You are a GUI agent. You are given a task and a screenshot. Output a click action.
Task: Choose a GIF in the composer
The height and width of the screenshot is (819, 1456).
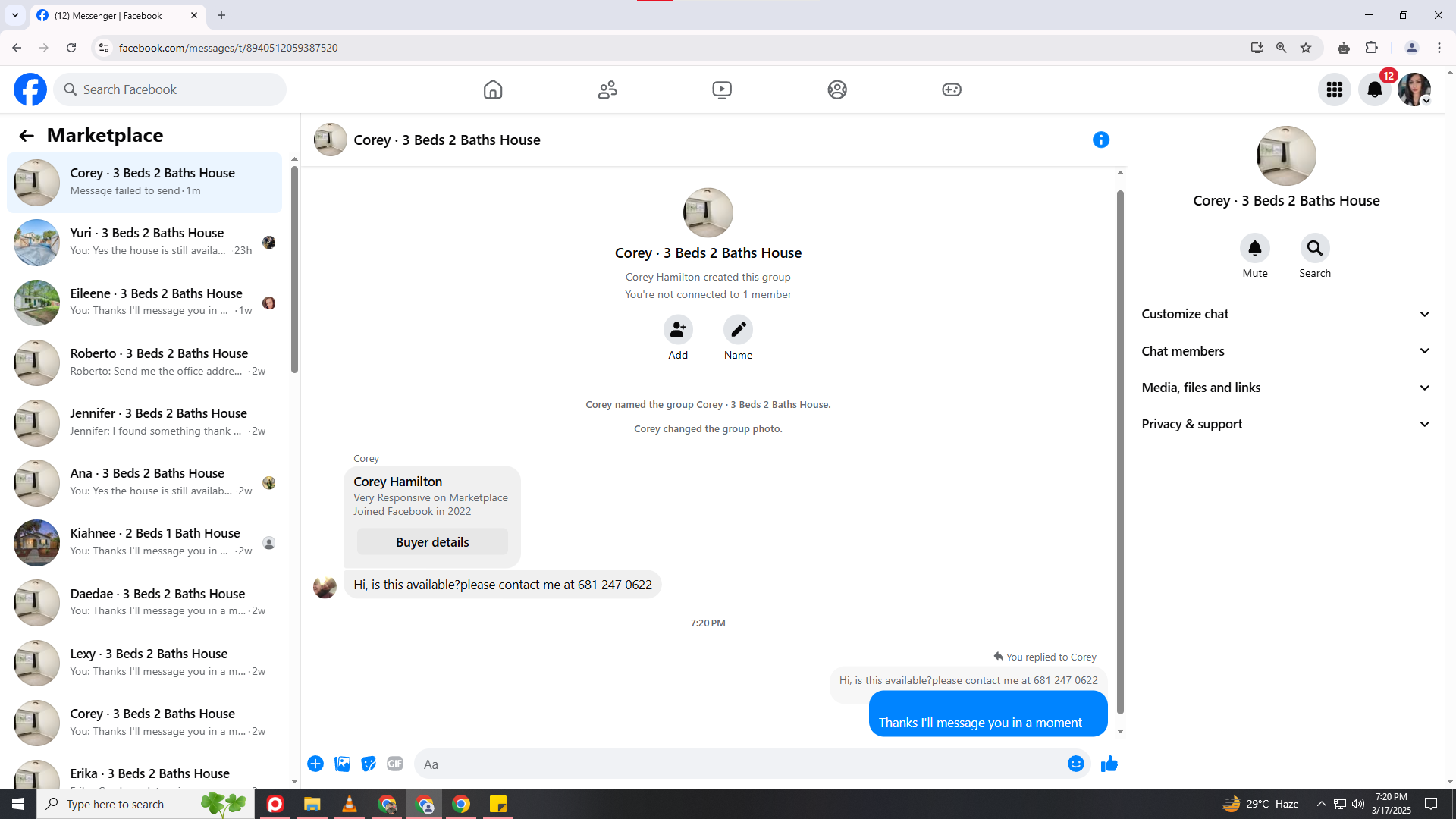pyautogui.click(x=395, y=764)
